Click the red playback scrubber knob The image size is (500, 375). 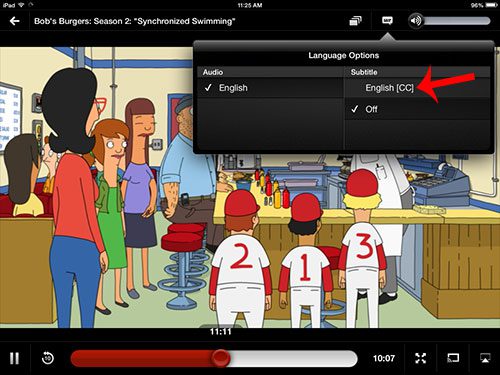220,358
